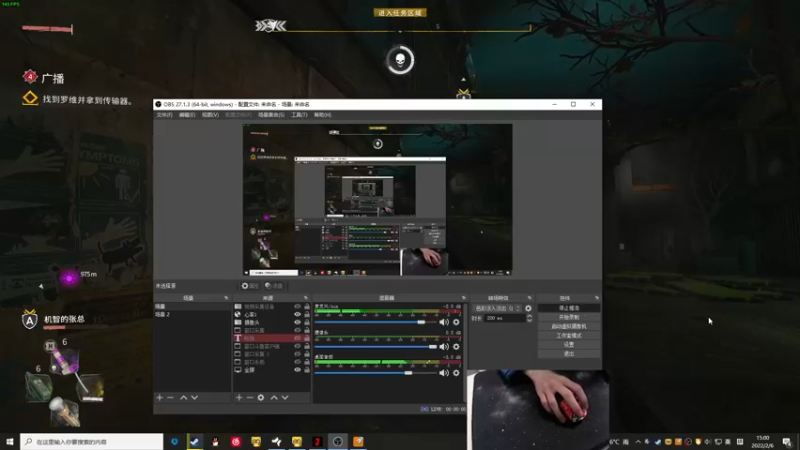Toggle visibility of the sixth source row
800x450 pixels.
[297, 346]
